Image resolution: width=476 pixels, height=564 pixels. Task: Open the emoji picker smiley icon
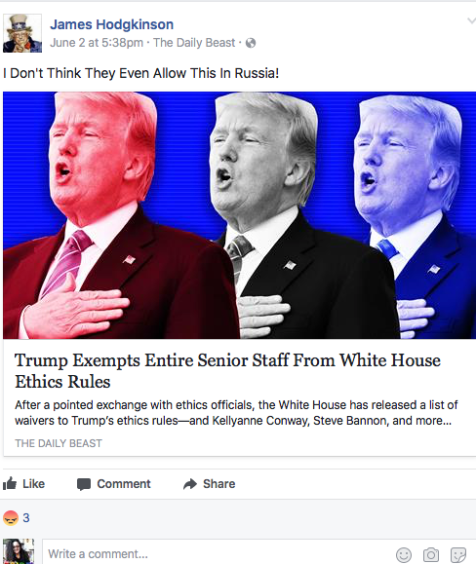(404, 554)
